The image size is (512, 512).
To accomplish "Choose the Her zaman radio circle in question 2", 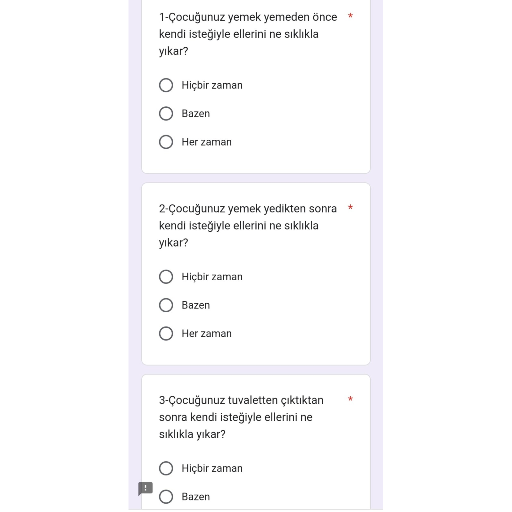I will 166,333.
